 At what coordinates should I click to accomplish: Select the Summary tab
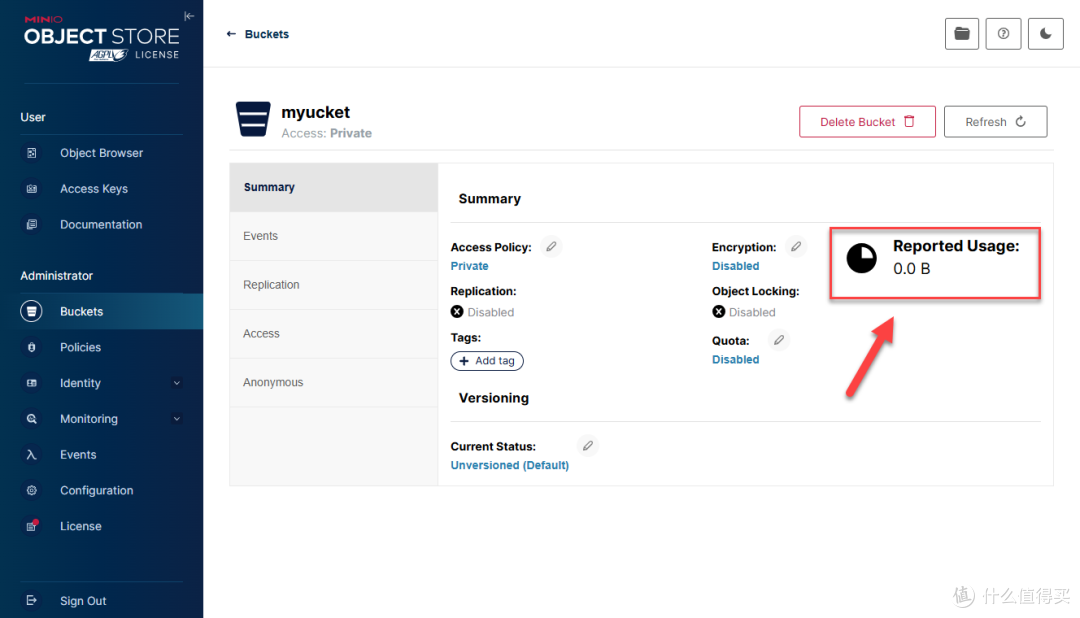point(334,187)
